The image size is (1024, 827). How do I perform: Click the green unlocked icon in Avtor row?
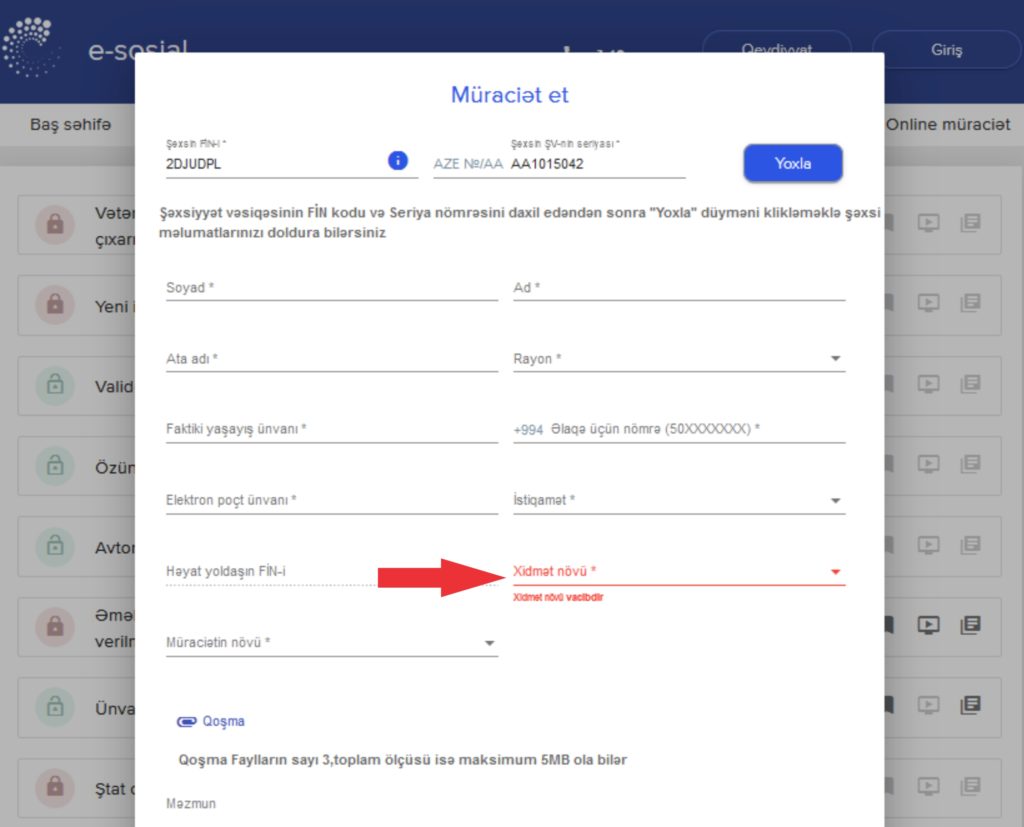(55, 546)
